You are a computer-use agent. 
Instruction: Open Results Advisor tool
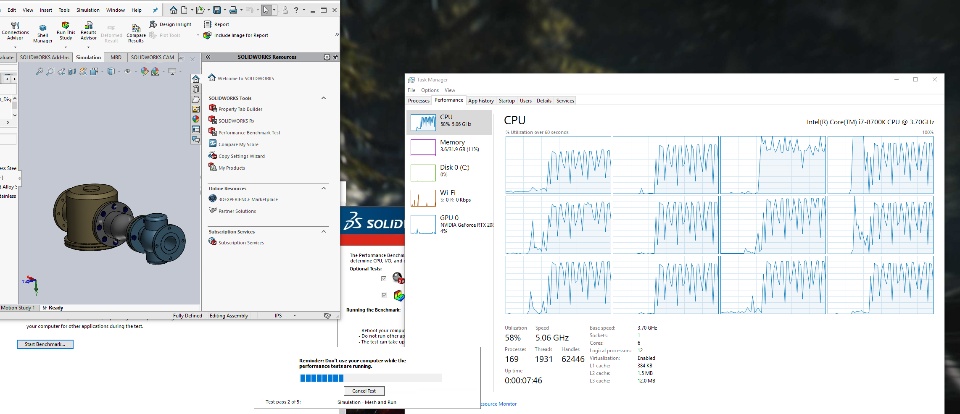coord(89,29)
